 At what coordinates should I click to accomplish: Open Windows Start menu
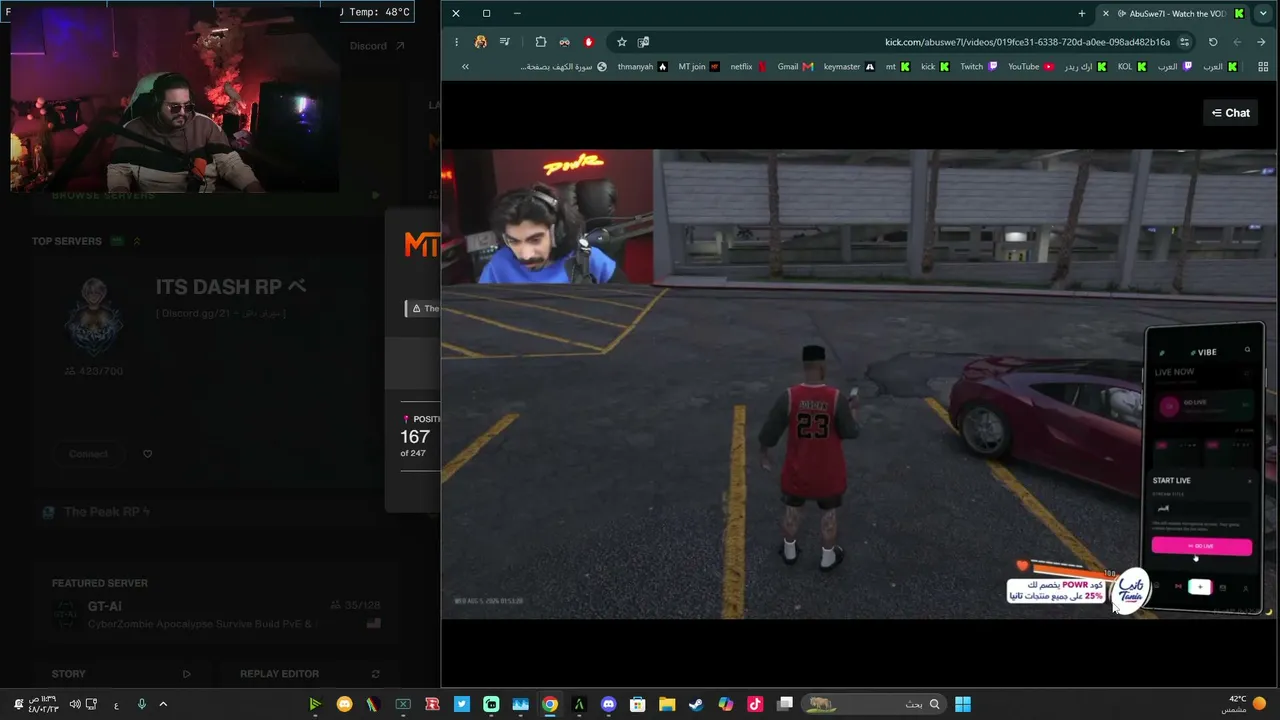coord(963,704)
